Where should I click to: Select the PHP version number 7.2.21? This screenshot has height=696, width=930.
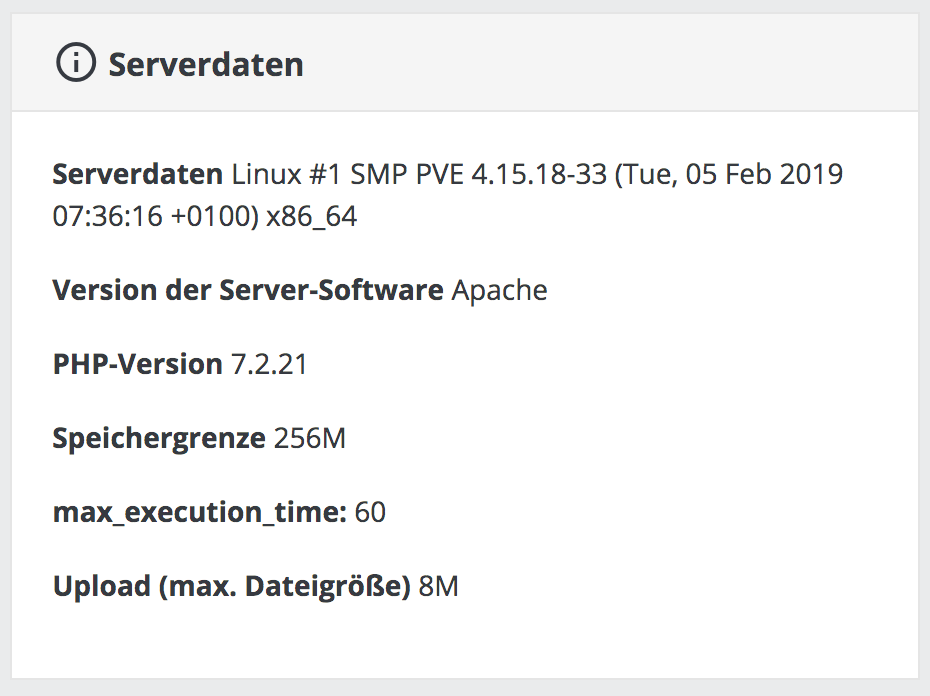coord(269,364)
